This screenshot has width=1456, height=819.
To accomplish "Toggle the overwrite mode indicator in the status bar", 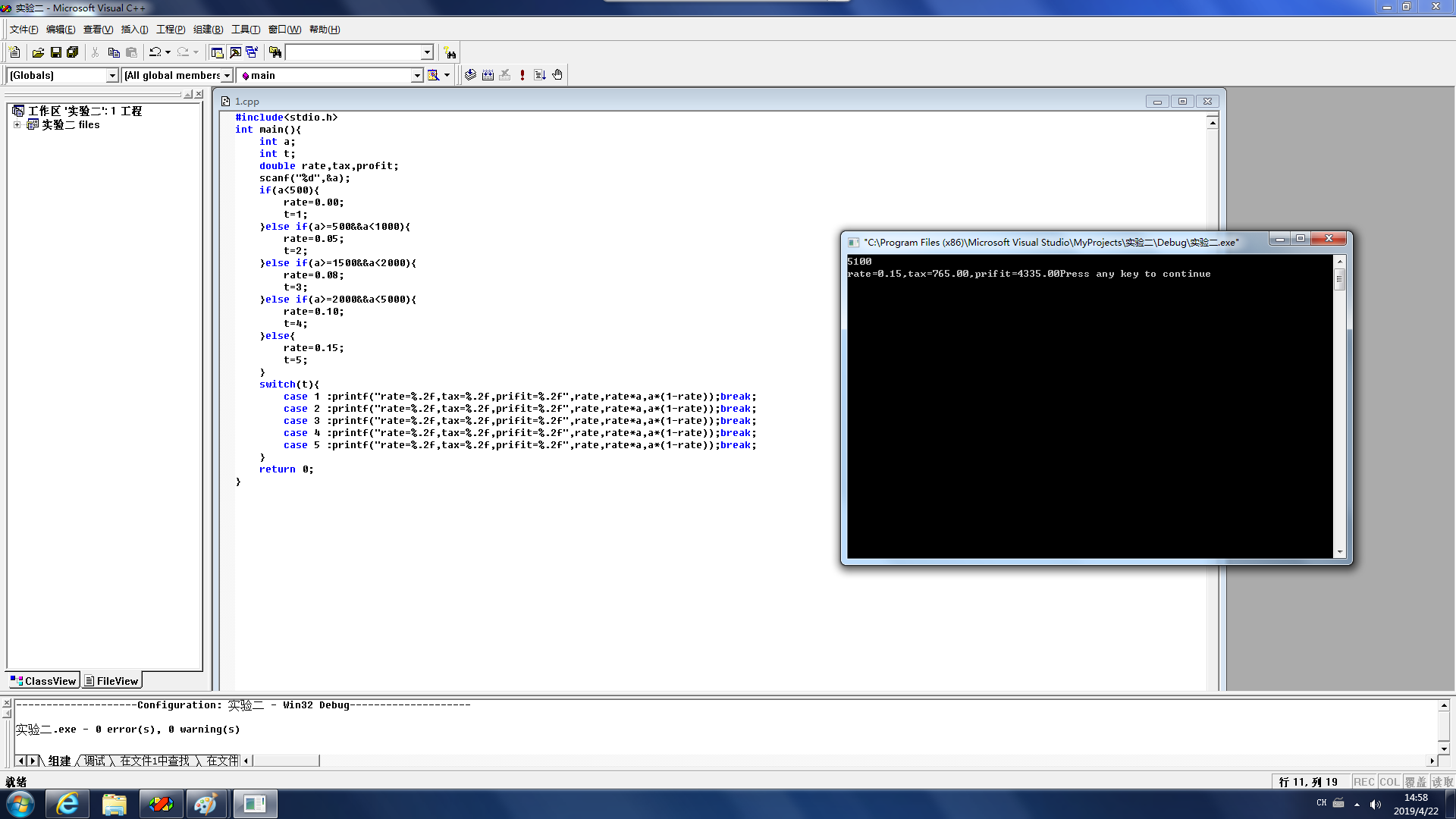I will click(x=1415, y=782).
